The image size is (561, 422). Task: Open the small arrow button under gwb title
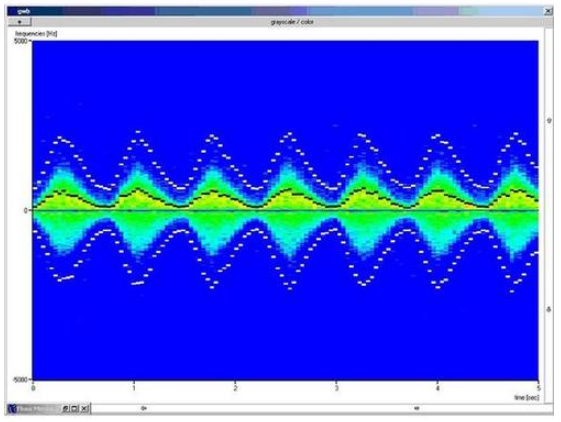coord(20,22)
